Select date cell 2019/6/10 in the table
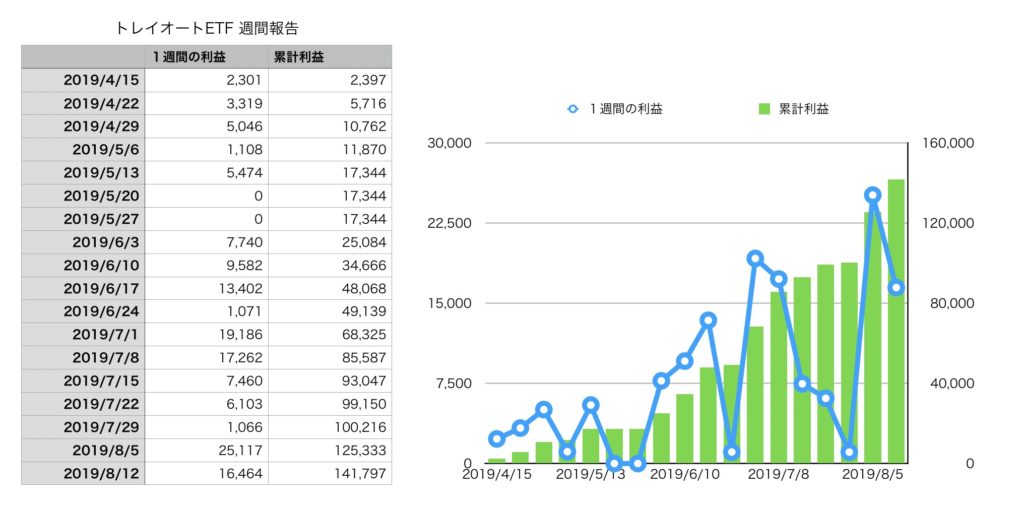Viewport: 1024px width, 506px height. pyautogui.click(x=83, y=265)
